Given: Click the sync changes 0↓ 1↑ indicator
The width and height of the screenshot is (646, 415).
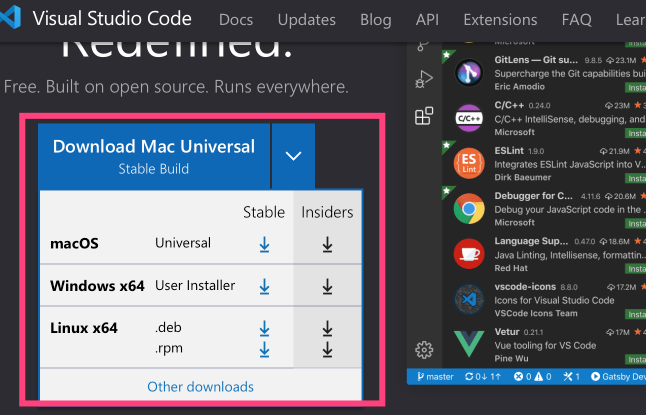Looking at the screenshot, I should point(483,377).
